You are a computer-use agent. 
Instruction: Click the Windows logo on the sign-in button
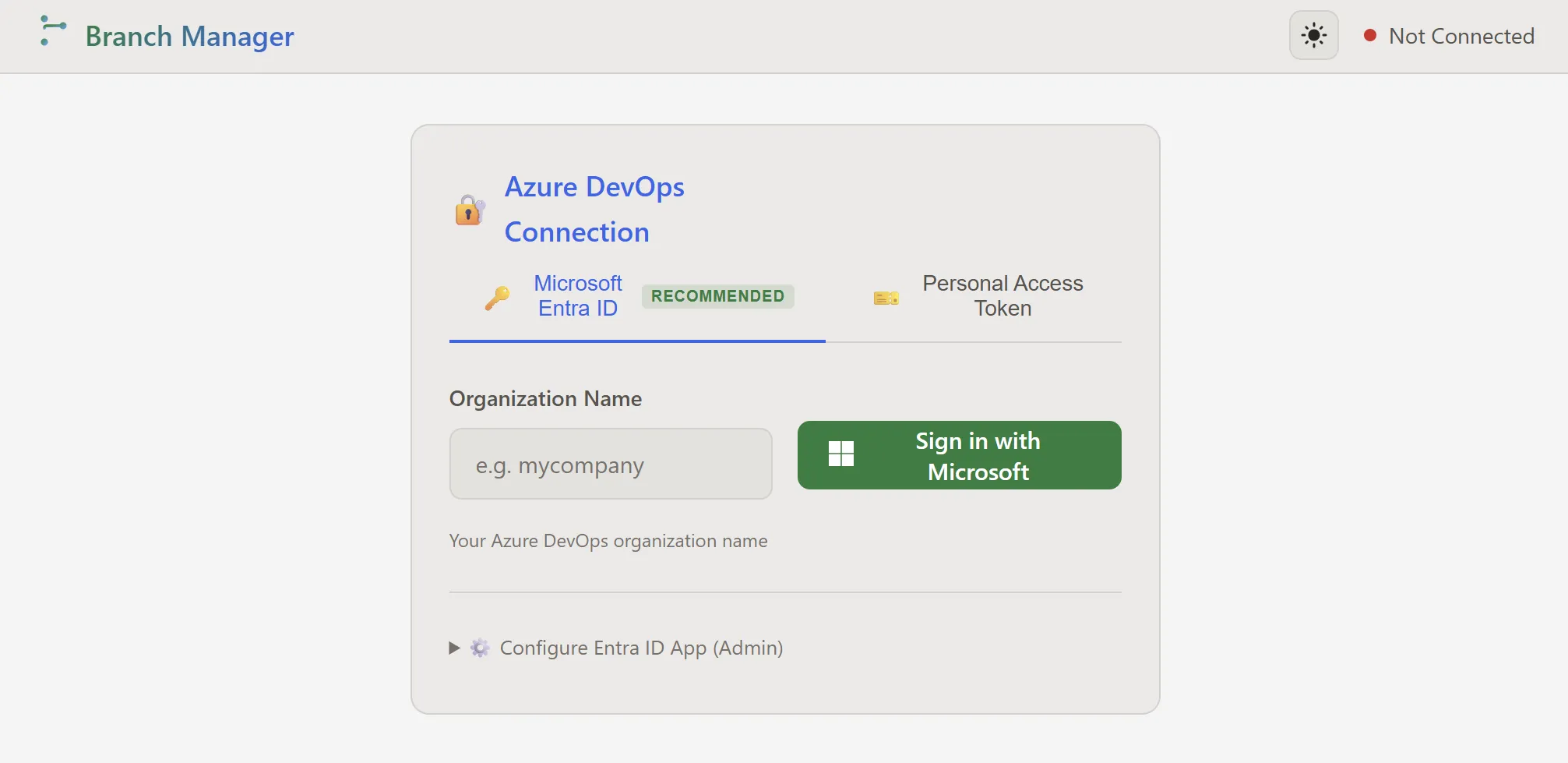[x=841, y=454]
